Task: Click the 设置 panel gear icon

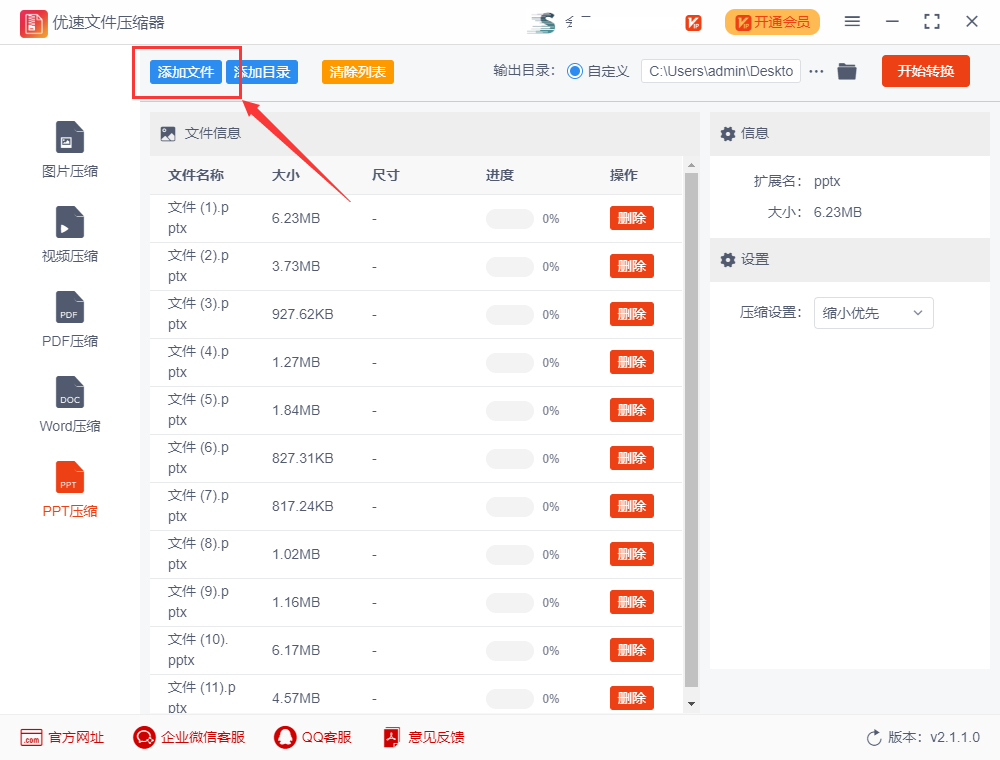Action: click(x=728, y=260)
